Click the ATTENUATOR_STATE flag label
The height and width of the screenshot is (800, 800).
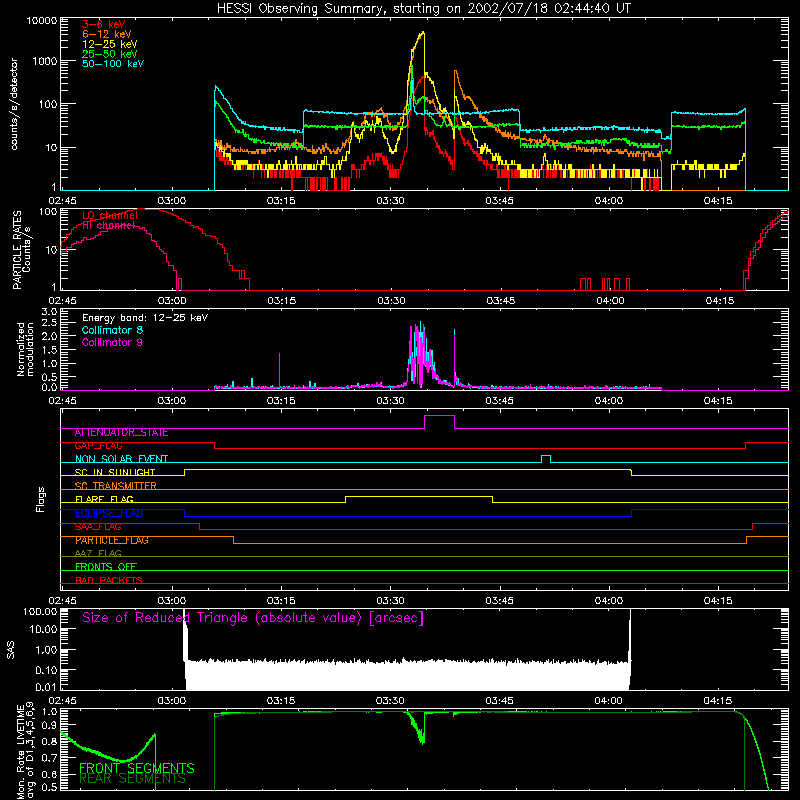(121, 433)
